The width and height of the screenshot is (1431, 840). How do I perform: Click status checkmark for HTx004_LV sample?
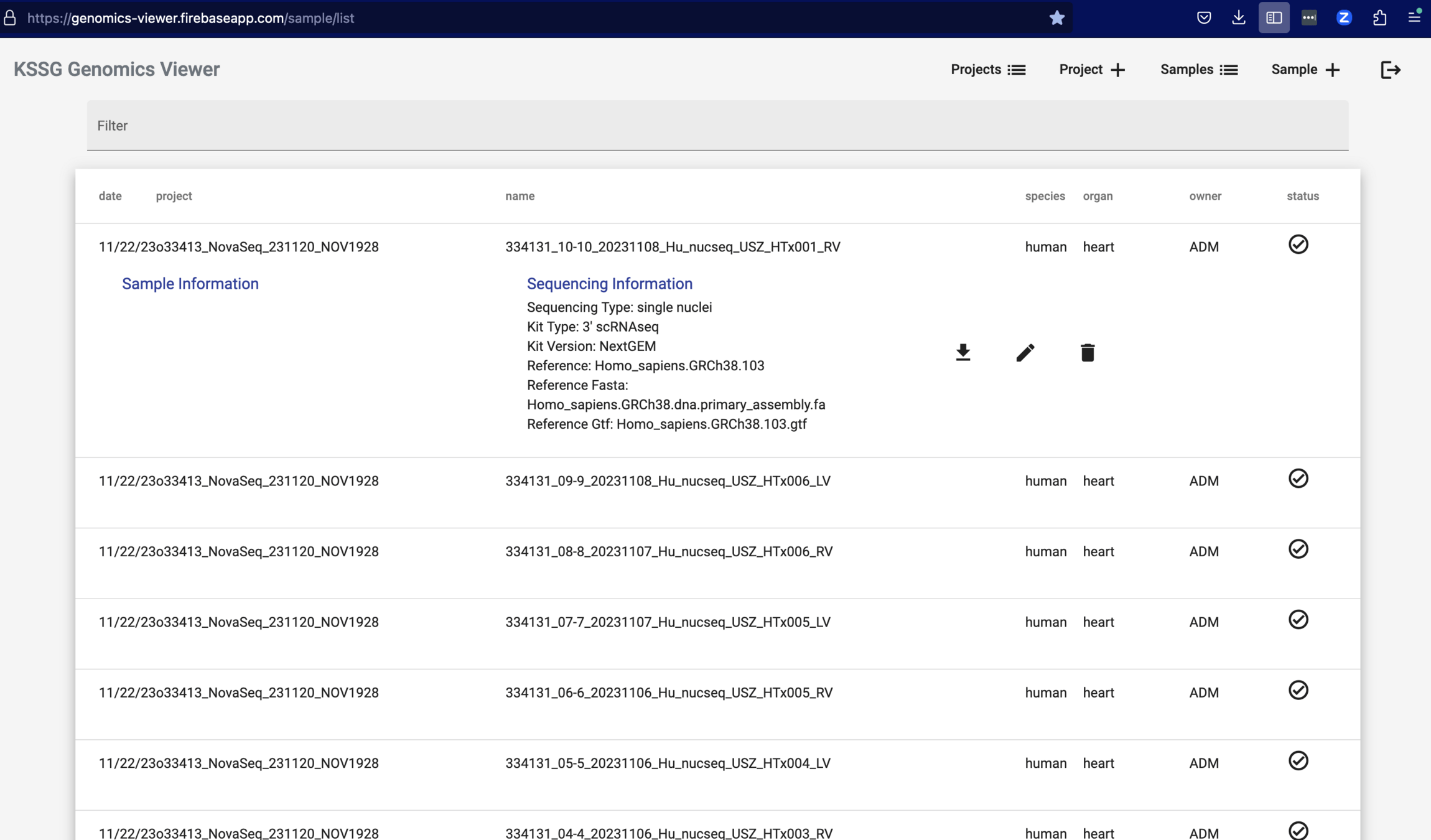point(1298,761)
